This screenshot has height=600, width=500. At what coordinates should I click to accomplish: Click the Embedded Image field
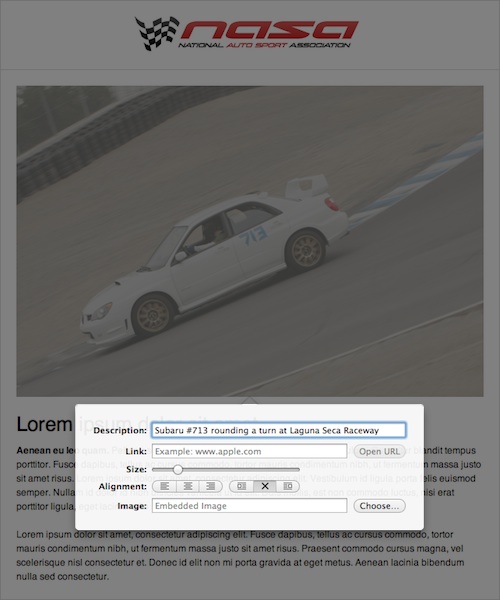[x=249, y=506]
